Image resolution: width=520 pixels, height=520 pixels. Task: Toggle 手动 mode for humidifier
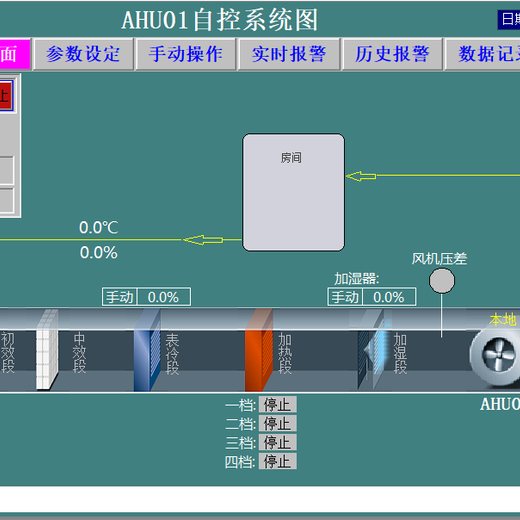click(345, 297)
